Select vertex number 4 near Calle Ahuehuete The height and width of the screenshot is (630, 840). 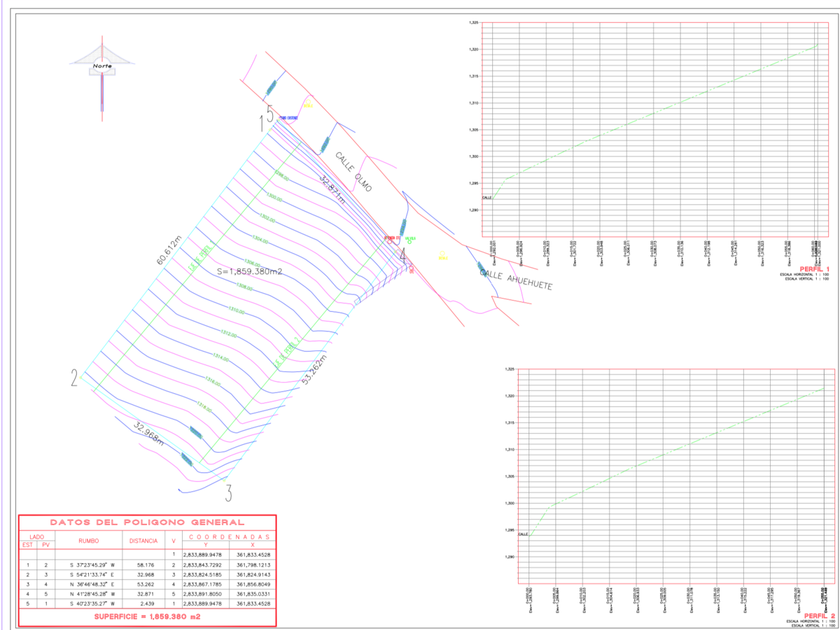(403, 256)
